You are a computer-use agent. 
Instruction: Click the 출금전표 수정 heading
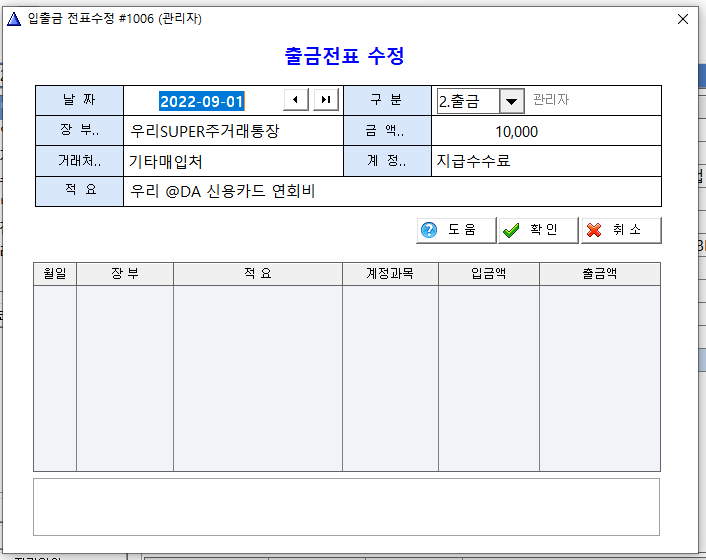tap(345, 56)
